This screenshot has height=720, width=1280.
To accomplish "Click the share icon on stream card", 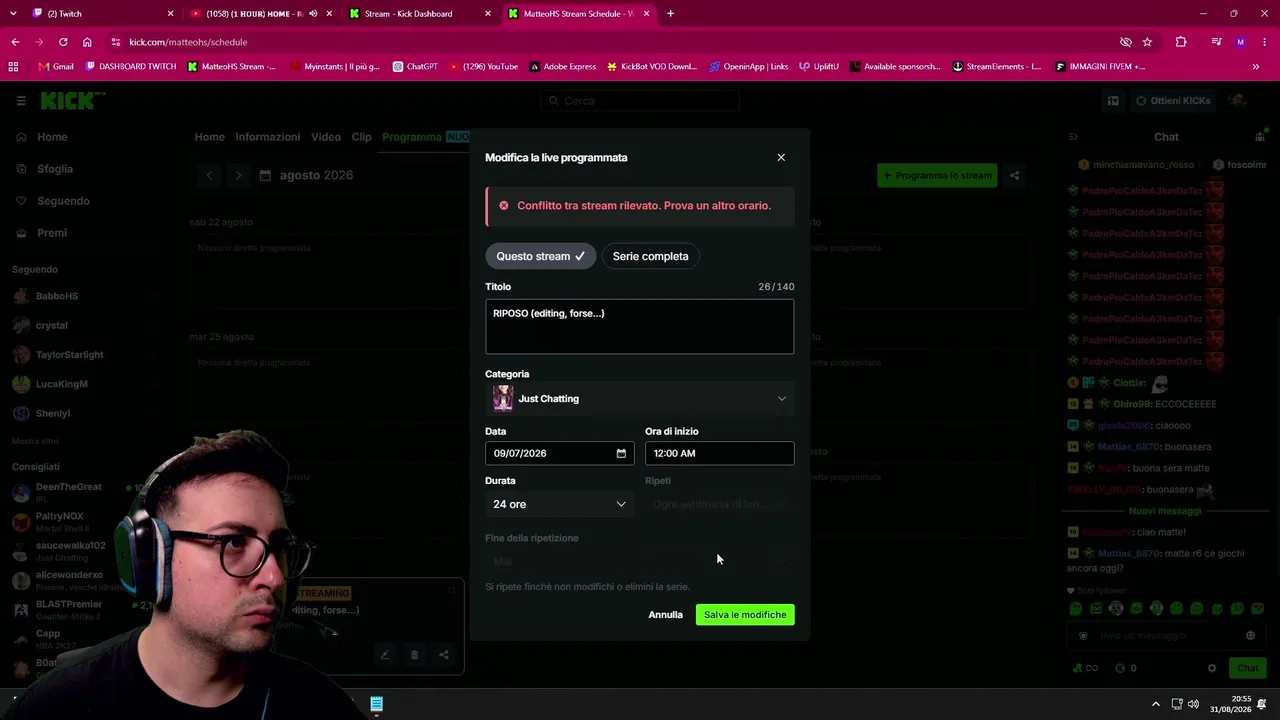I will (x=444, y=655).
